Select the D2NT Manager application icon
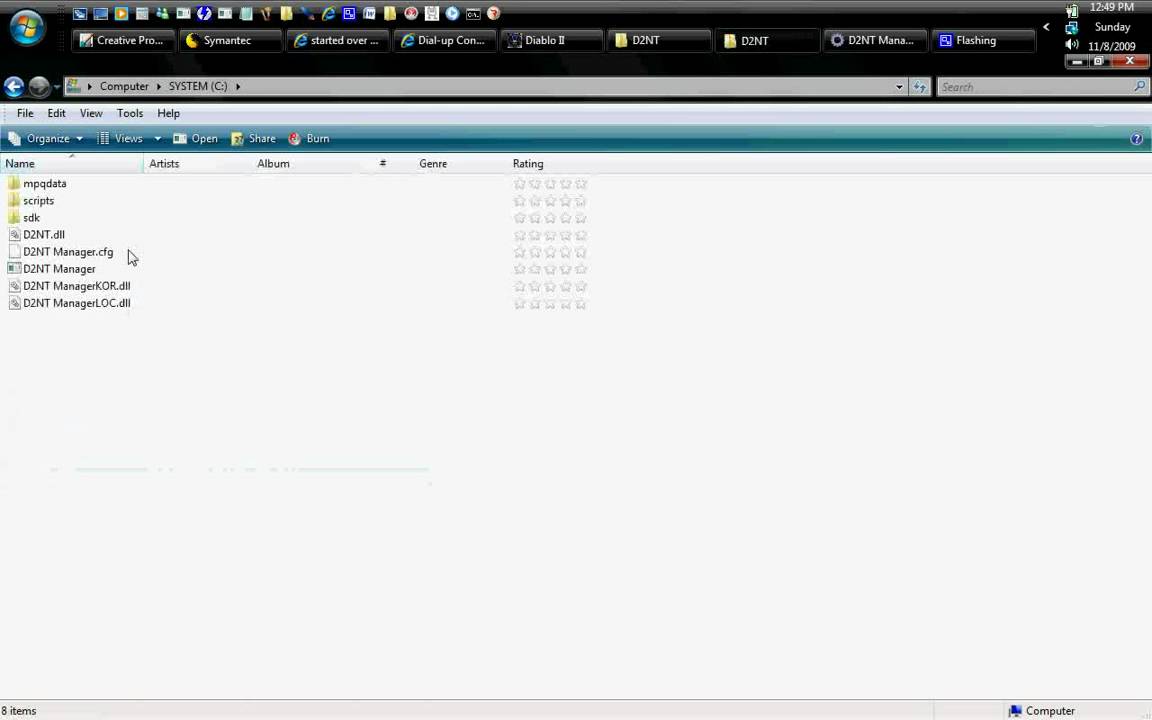The height and width of the screenshot is (720, 1152). point(14,268)
